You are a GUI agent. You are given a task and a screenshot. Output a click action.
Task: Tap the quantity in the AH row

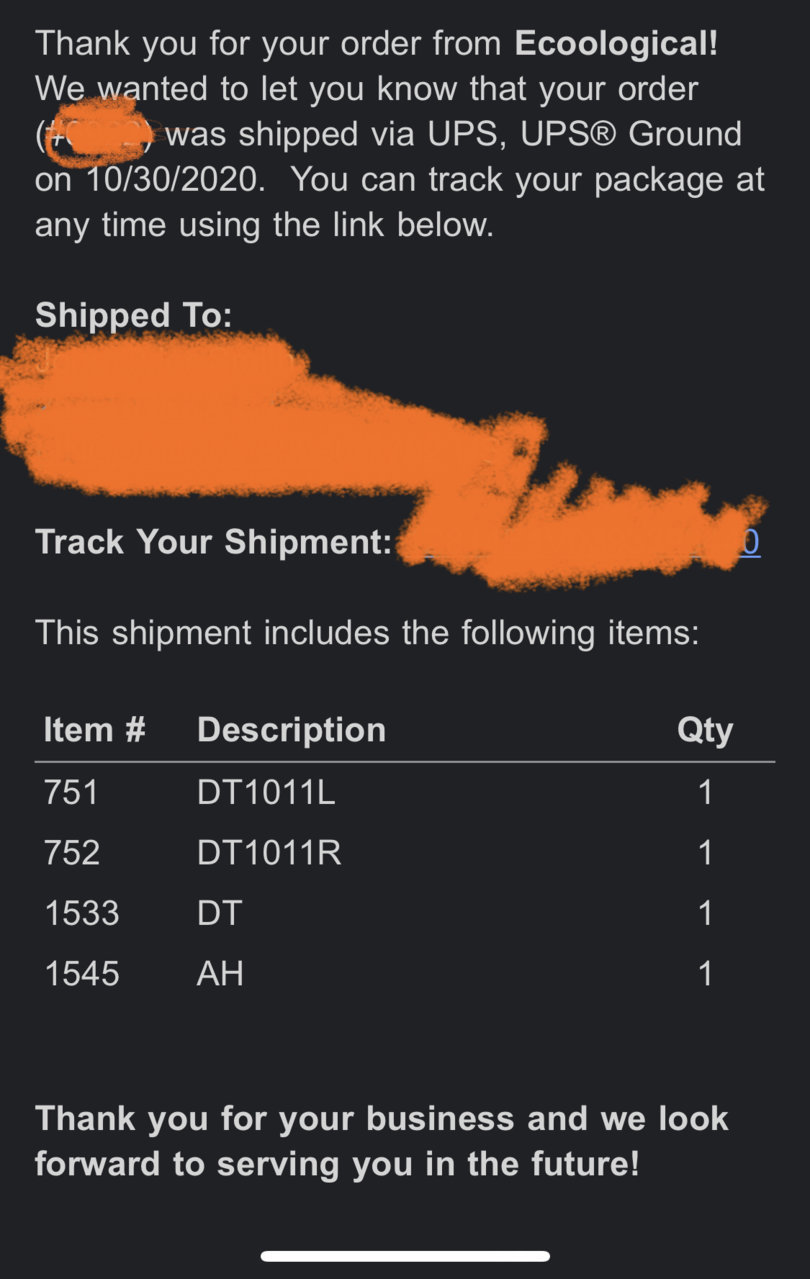[x=705, y=973]
